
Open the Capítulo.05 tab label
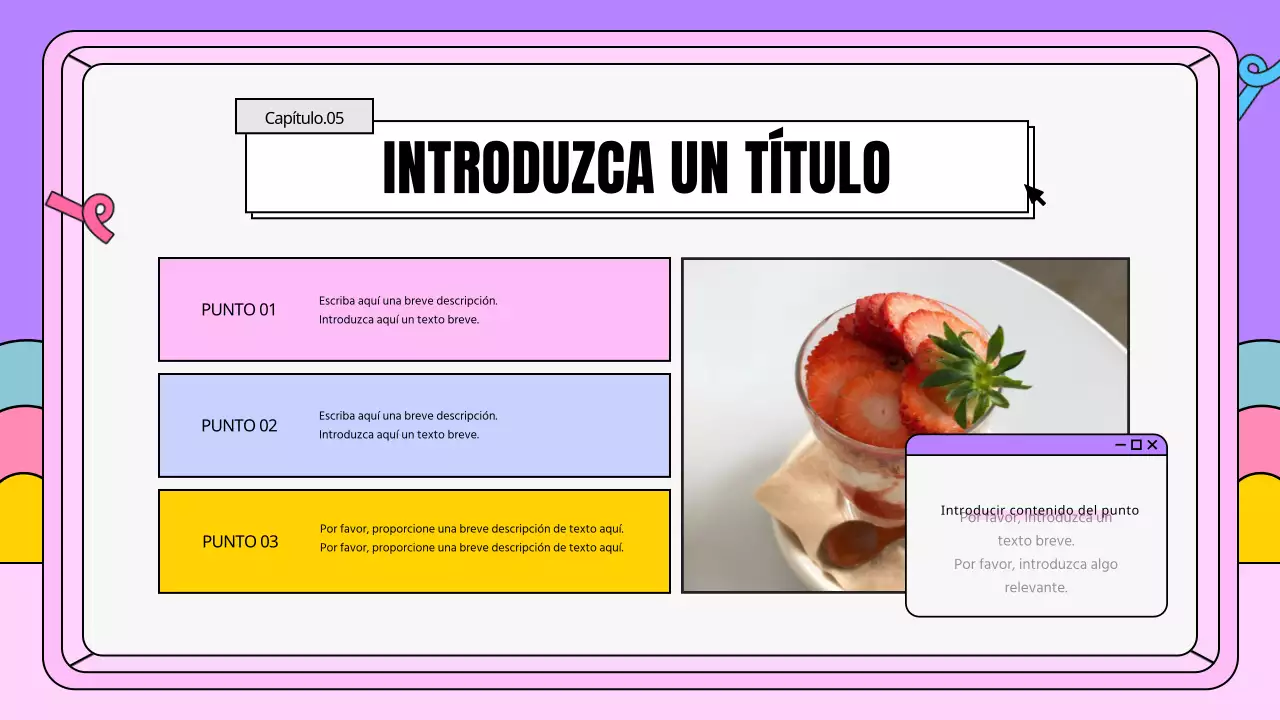tap(303, 117)
